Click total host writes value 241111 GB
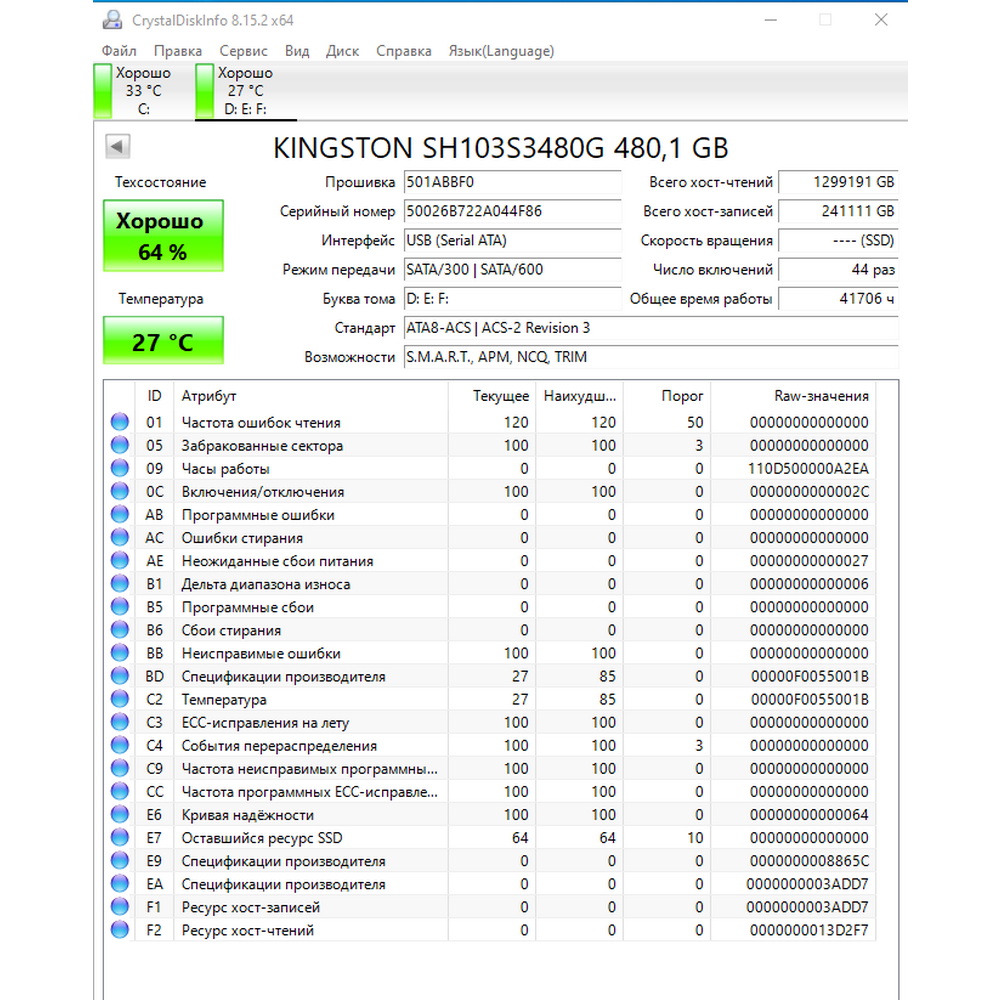The image size is (1000, 1000). coord(838,211)
